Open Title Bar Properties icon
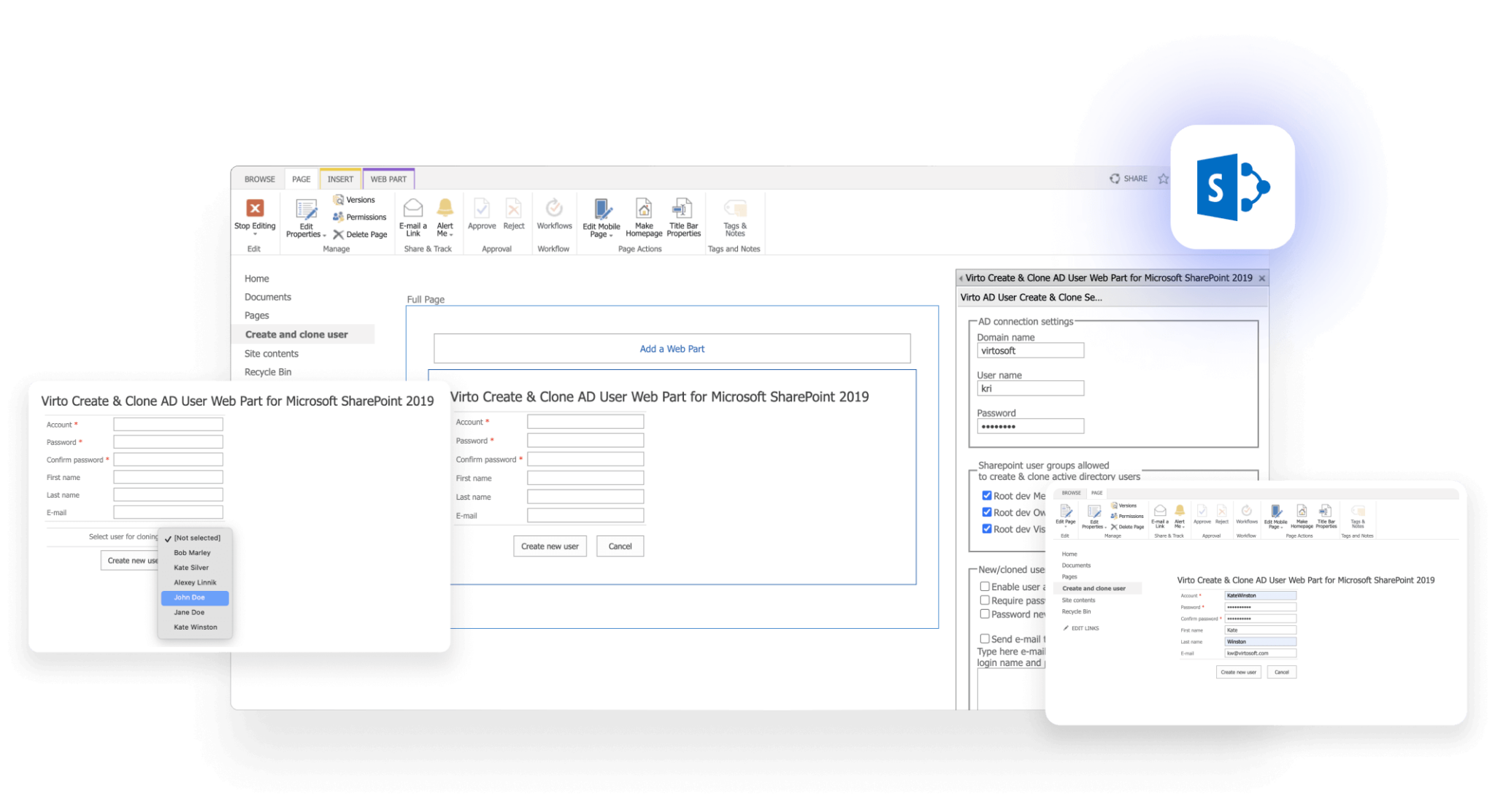Viewport: 1495px width, 812px height. pos(683,209)
